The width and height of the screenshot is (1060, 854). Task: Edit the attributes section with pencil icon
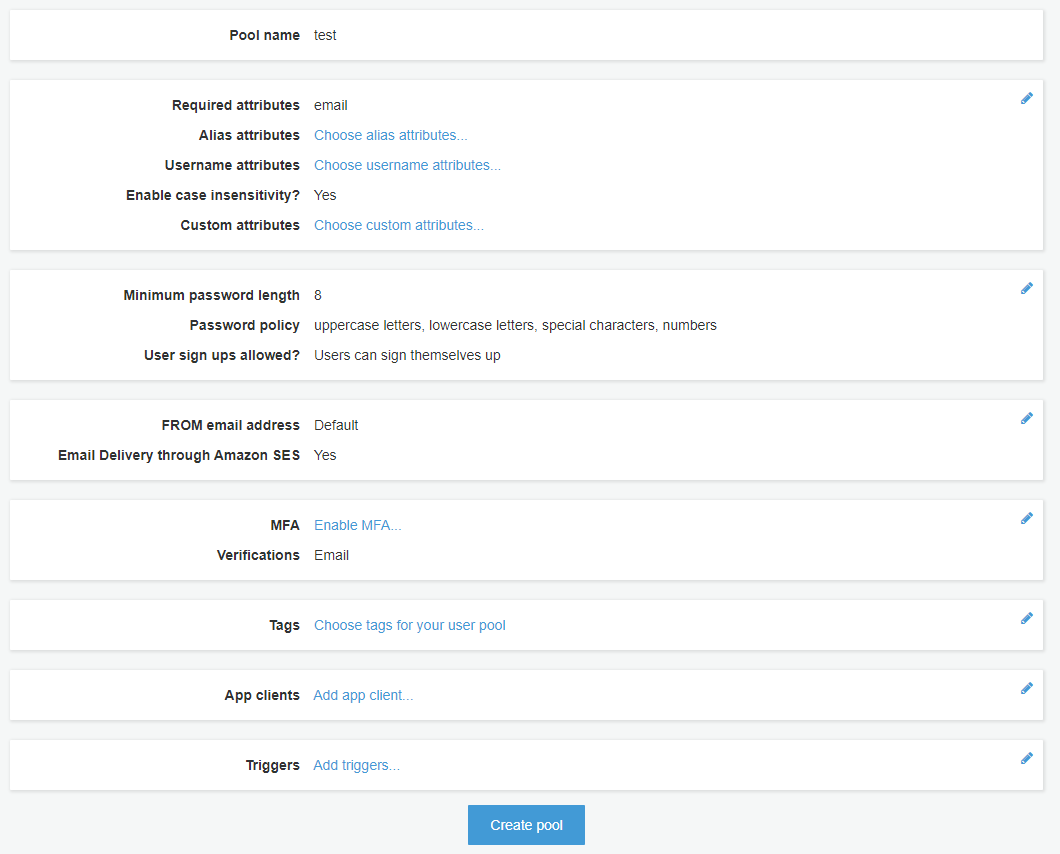pyautogui.click(x=1026, y=99)
